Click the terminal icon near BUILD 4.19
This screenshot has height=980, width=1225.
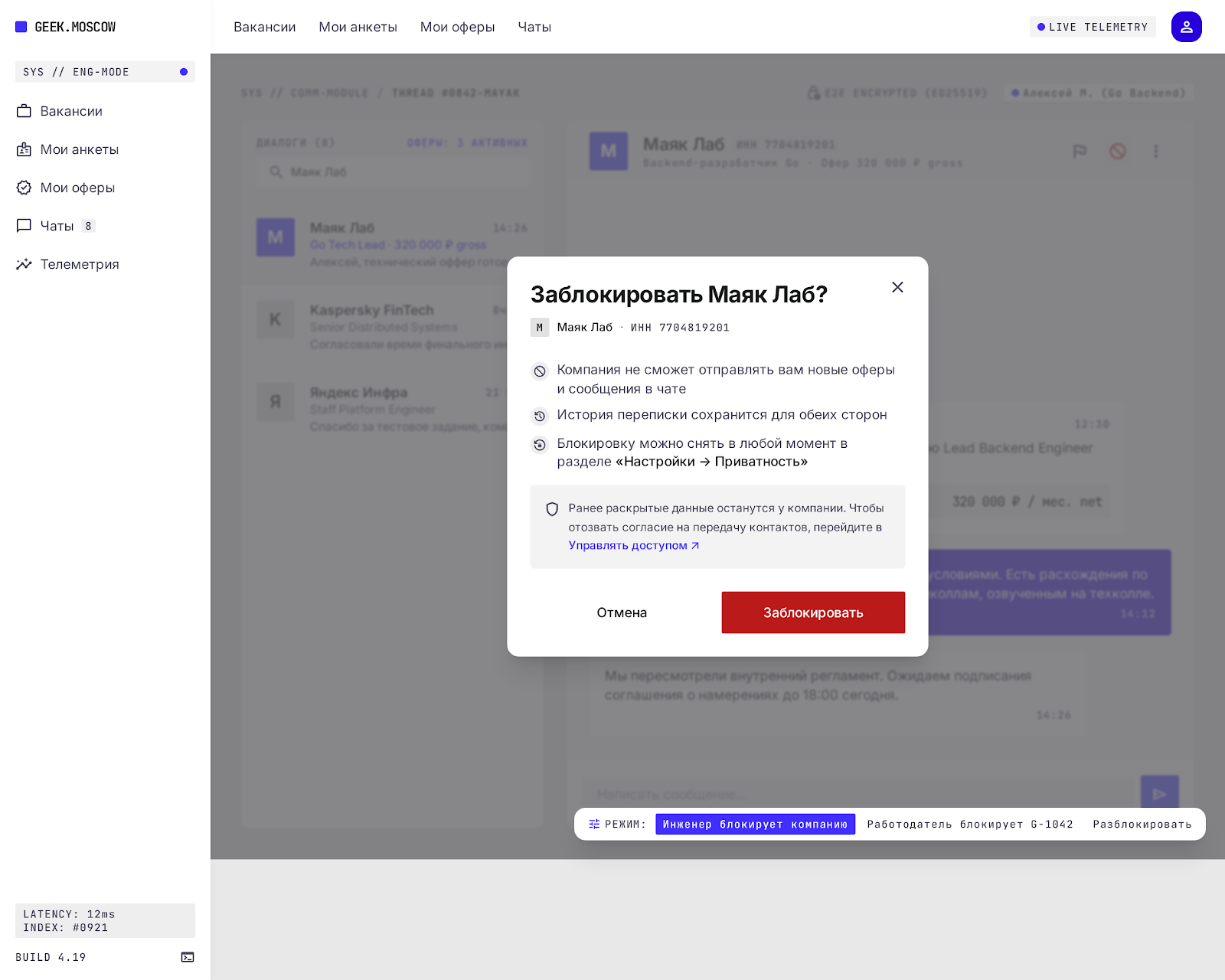click(188, 957)
